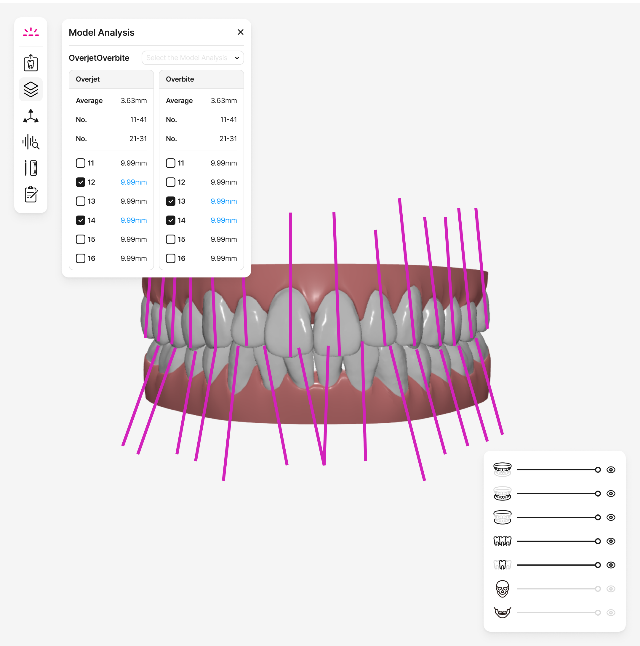Check tooth 11 in Overjet column
Image resolution: width=640 pixels, height=646 pixels.
pos(80,163)
